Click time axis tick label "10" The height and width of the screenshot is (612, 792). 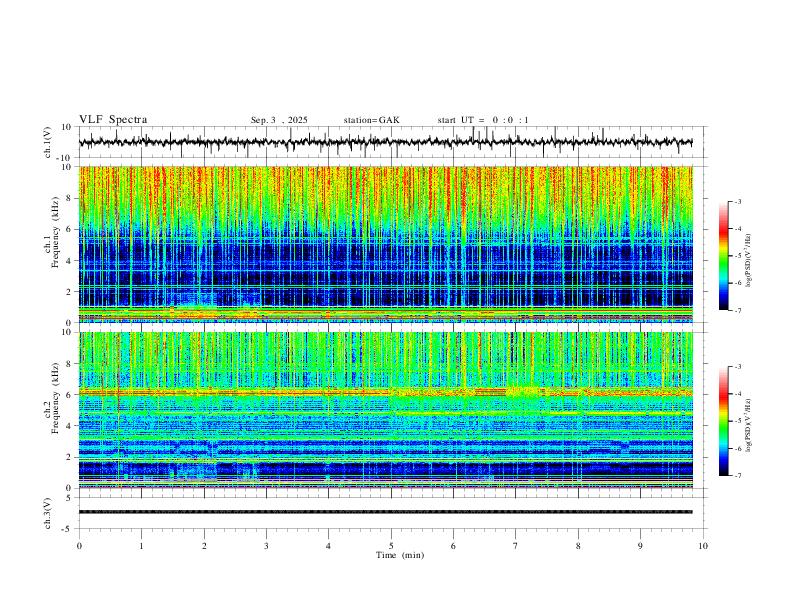[703, 546]
